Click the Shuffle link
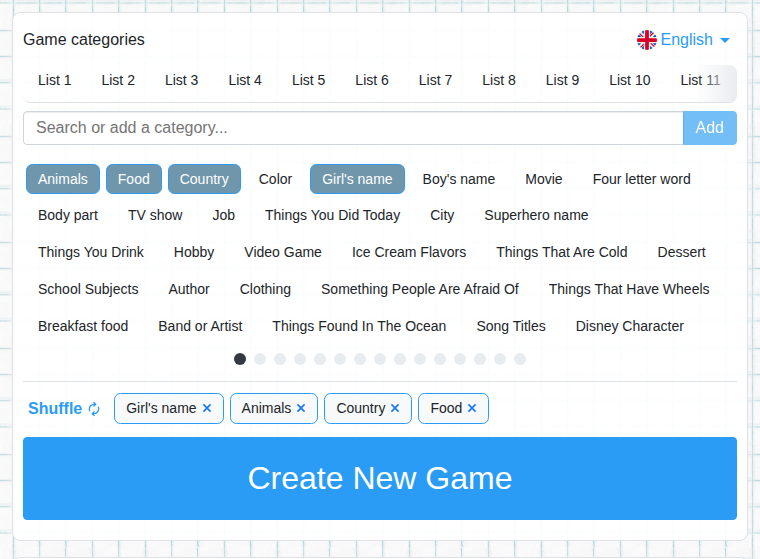The image size is (760, 559). point(55,409)
